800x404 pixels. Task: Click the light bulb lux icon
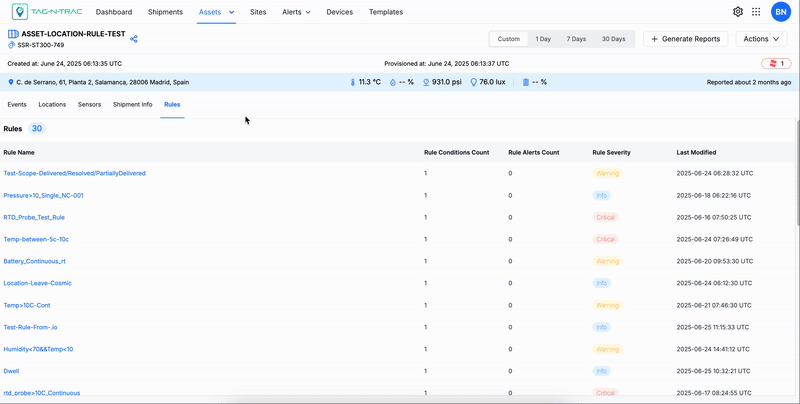(473, 82)
